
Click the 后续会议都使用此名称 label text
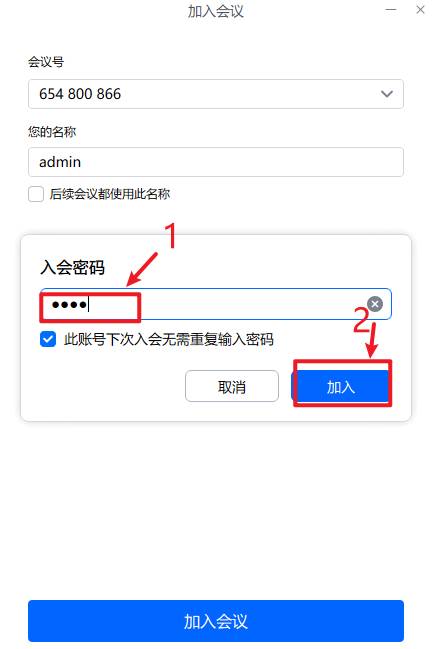110,194
